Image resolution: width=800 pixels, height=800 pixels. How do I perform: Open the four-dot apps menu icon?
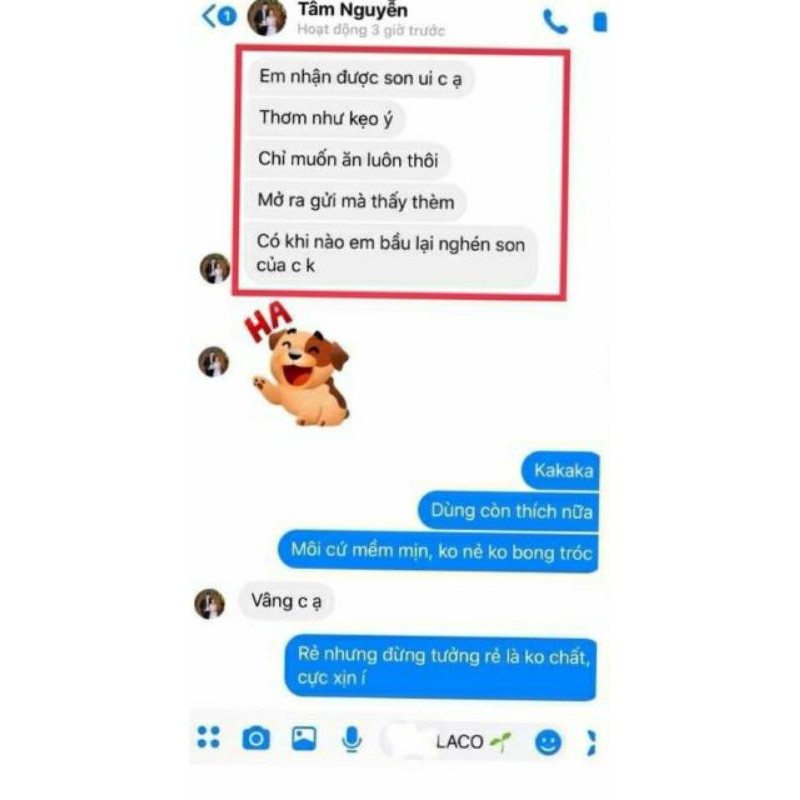[x=208, y=737]
